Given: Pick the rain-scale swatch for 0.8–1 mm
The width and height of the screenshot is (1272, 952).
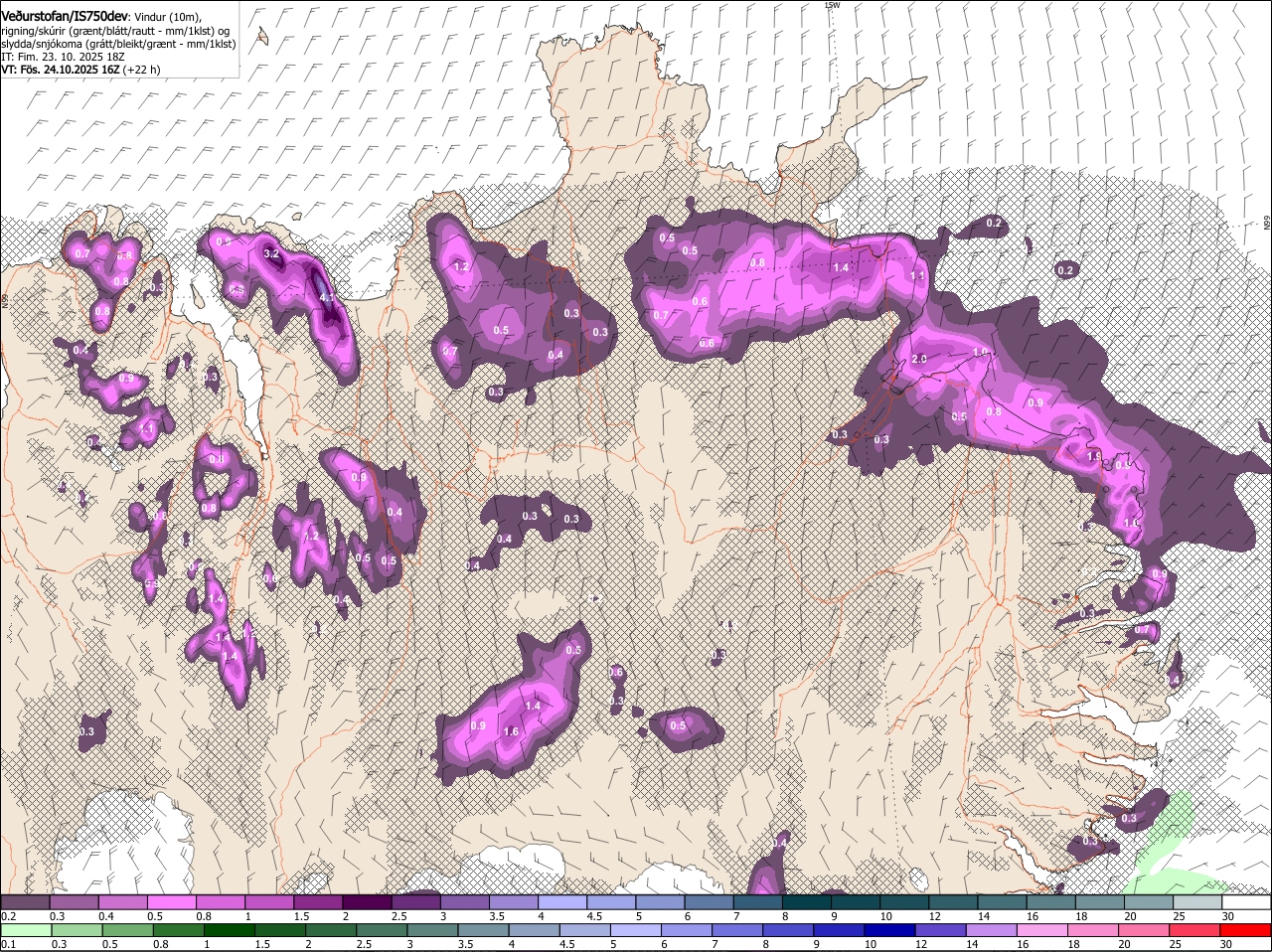Looking at the screenshot, I should tap(180, 930).
